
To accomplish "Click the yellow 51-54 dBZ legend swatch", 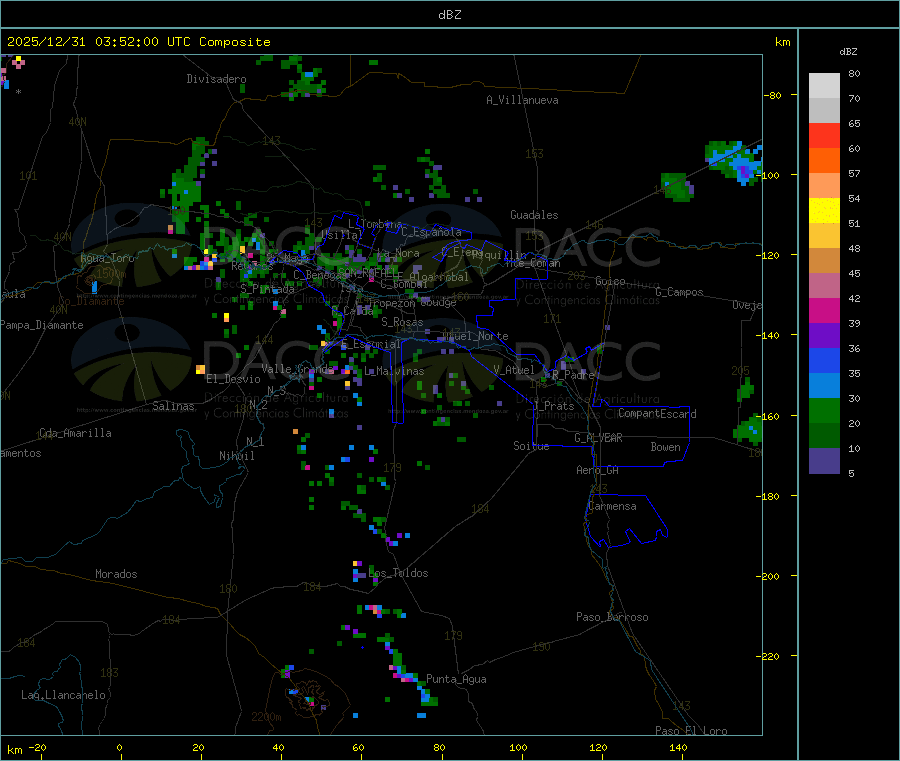I will tap(824, 211).
